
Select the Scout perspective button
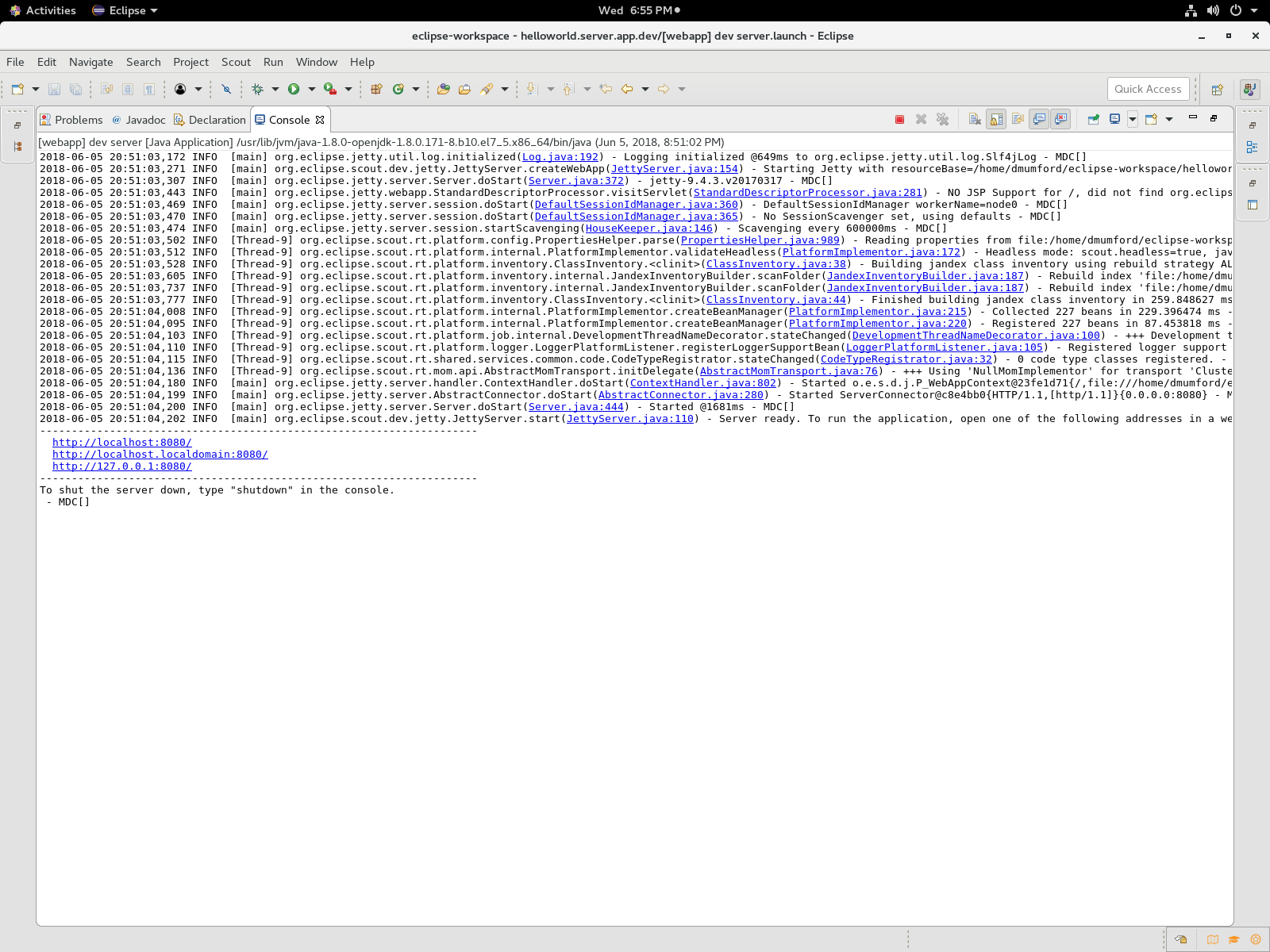[1250, 90]
